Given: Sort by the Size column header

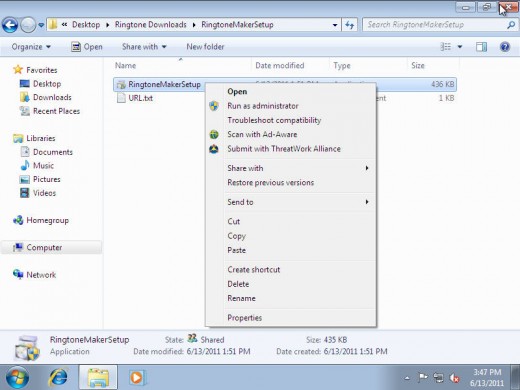Looking at the screenshot, I should point(433,65).
